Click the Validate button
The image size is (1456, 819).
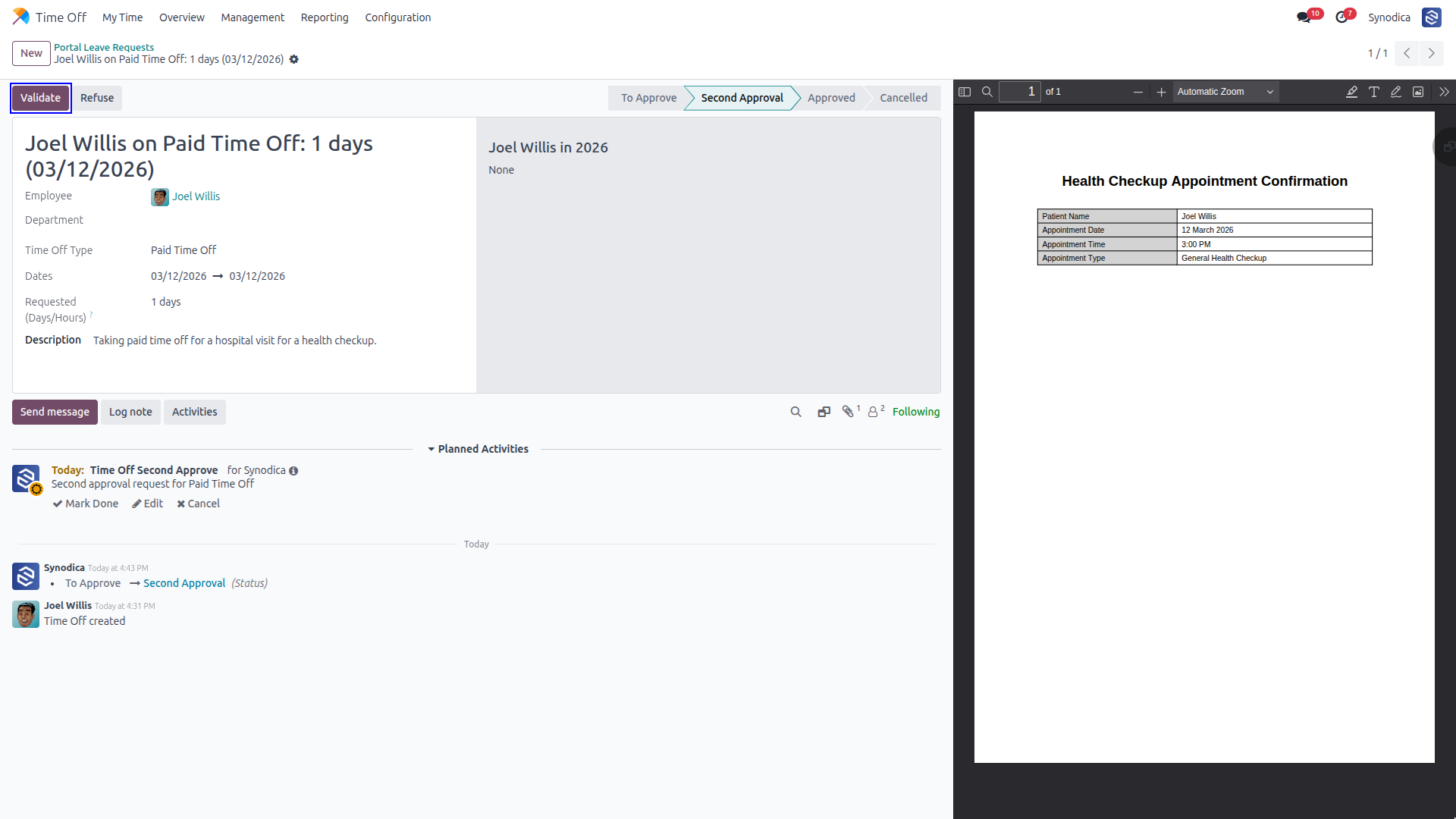point(41,98)
